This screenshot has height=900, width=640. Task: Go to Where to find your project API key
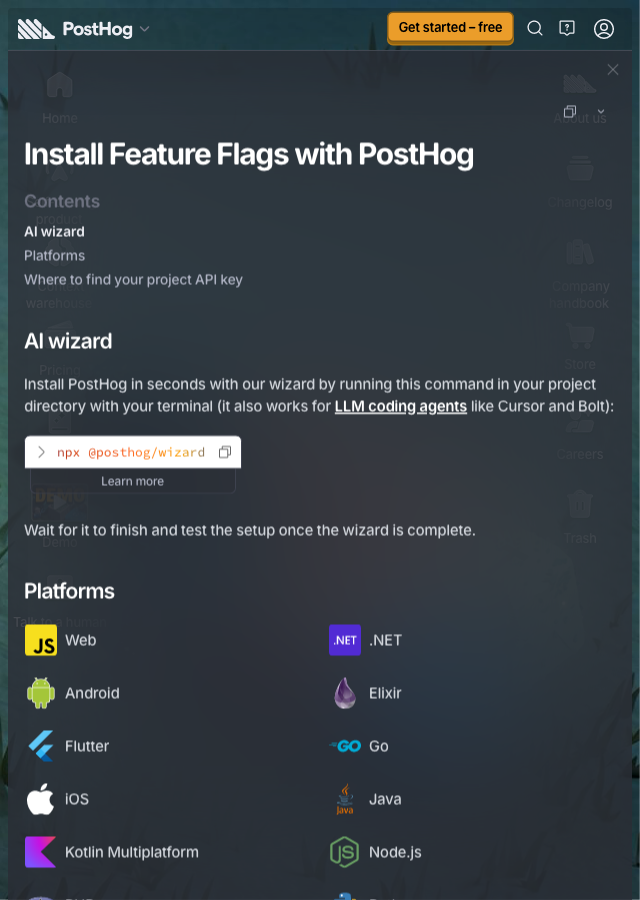click(x=133, y=280)
